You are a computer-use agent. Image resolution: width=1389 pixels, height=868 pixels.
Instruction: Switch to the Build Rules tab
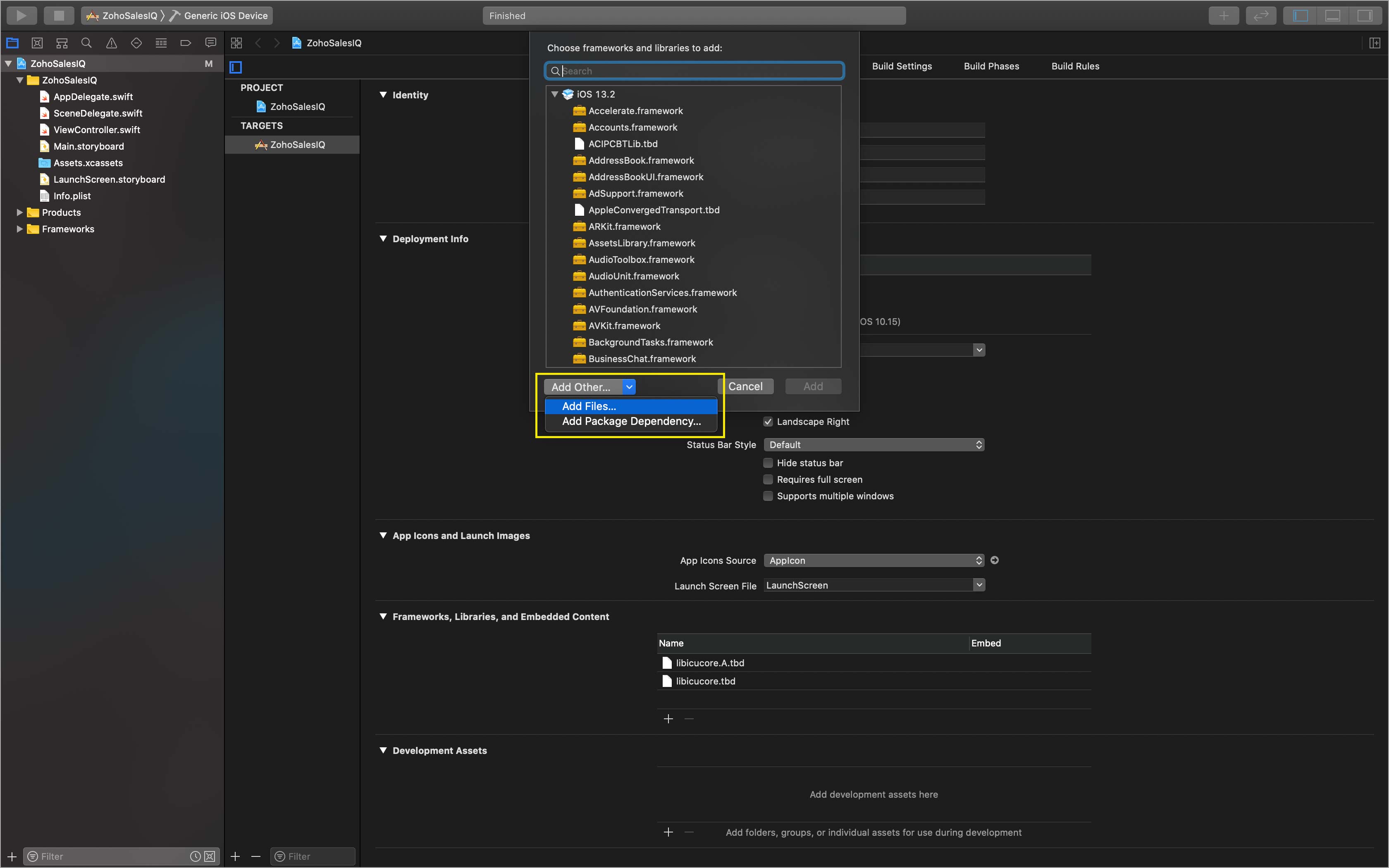(x=1075, y=66)
